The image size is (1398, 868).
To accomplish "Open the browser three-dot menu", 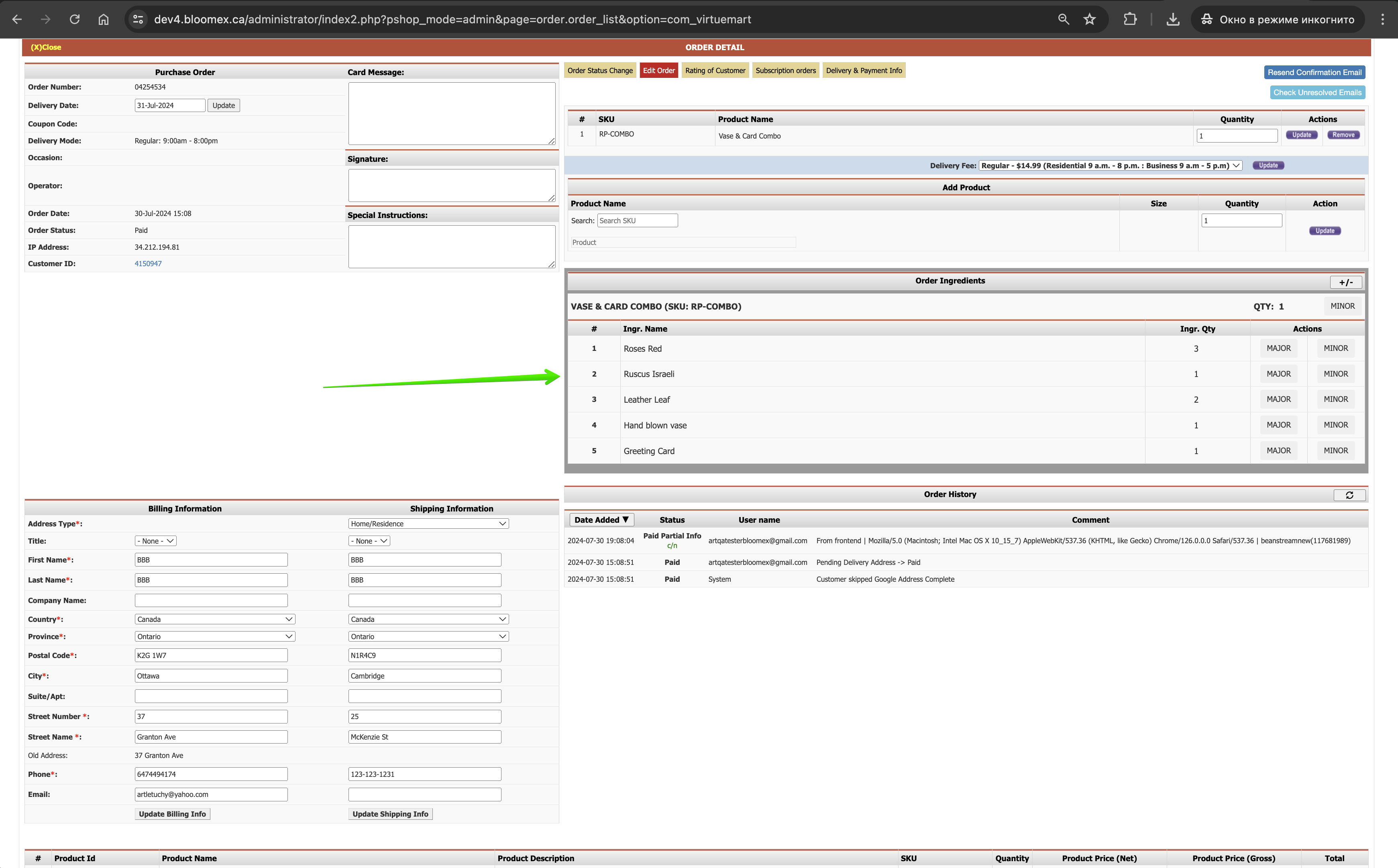I will pyautogui.click(x=1382, y=20).
